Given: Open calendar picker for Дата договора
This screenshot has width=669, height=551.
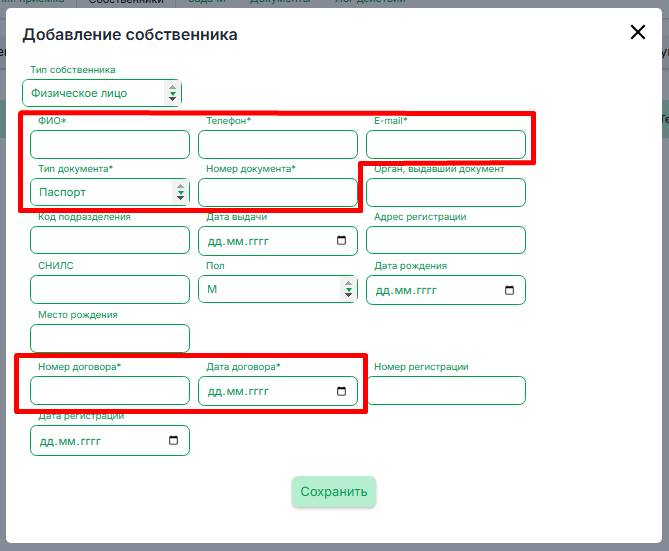Looking at the screenshot, I should pyautogui.click(x=341, y=391).
